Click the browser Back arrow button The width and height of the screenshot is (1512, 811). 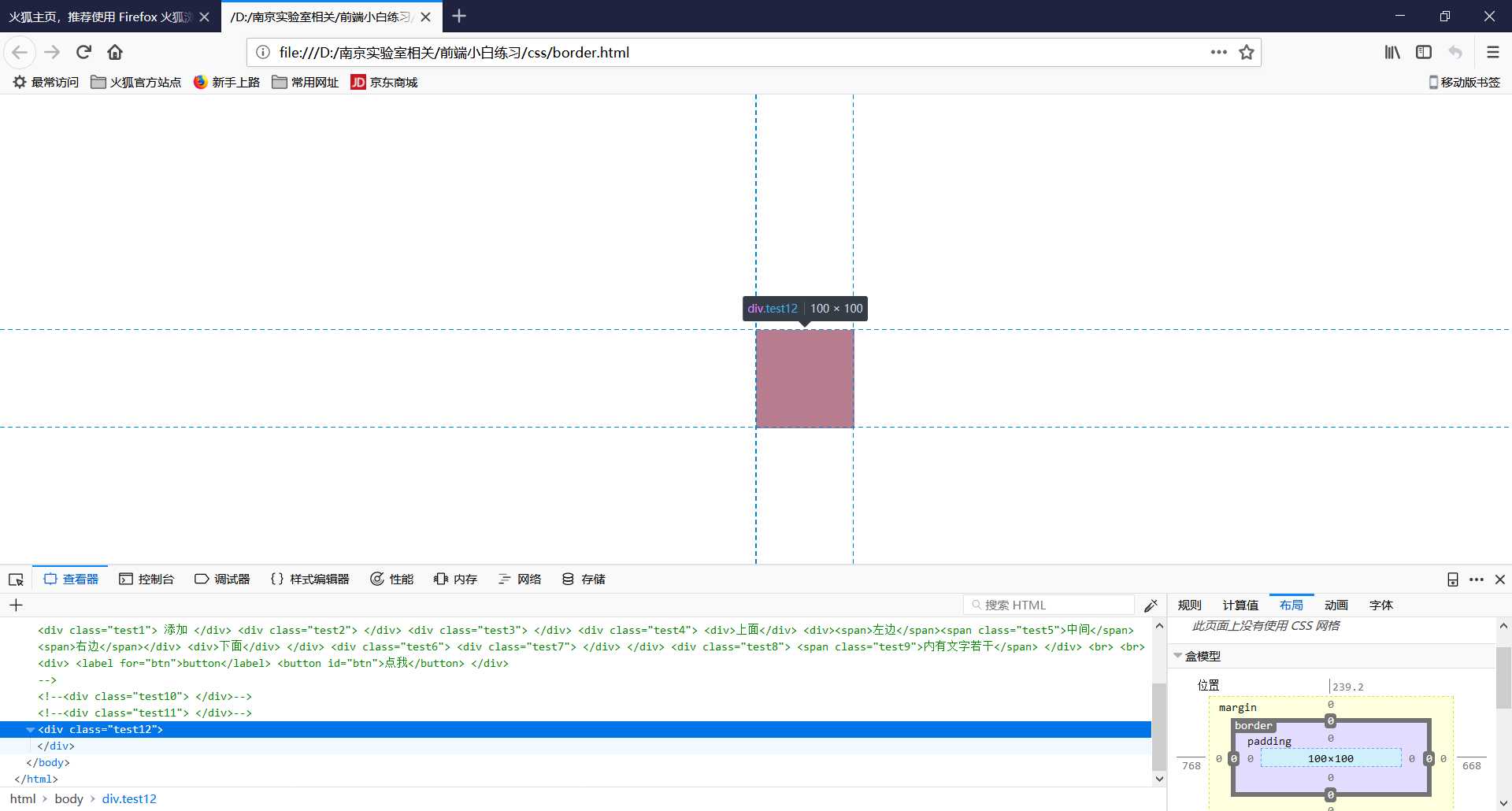20,52
